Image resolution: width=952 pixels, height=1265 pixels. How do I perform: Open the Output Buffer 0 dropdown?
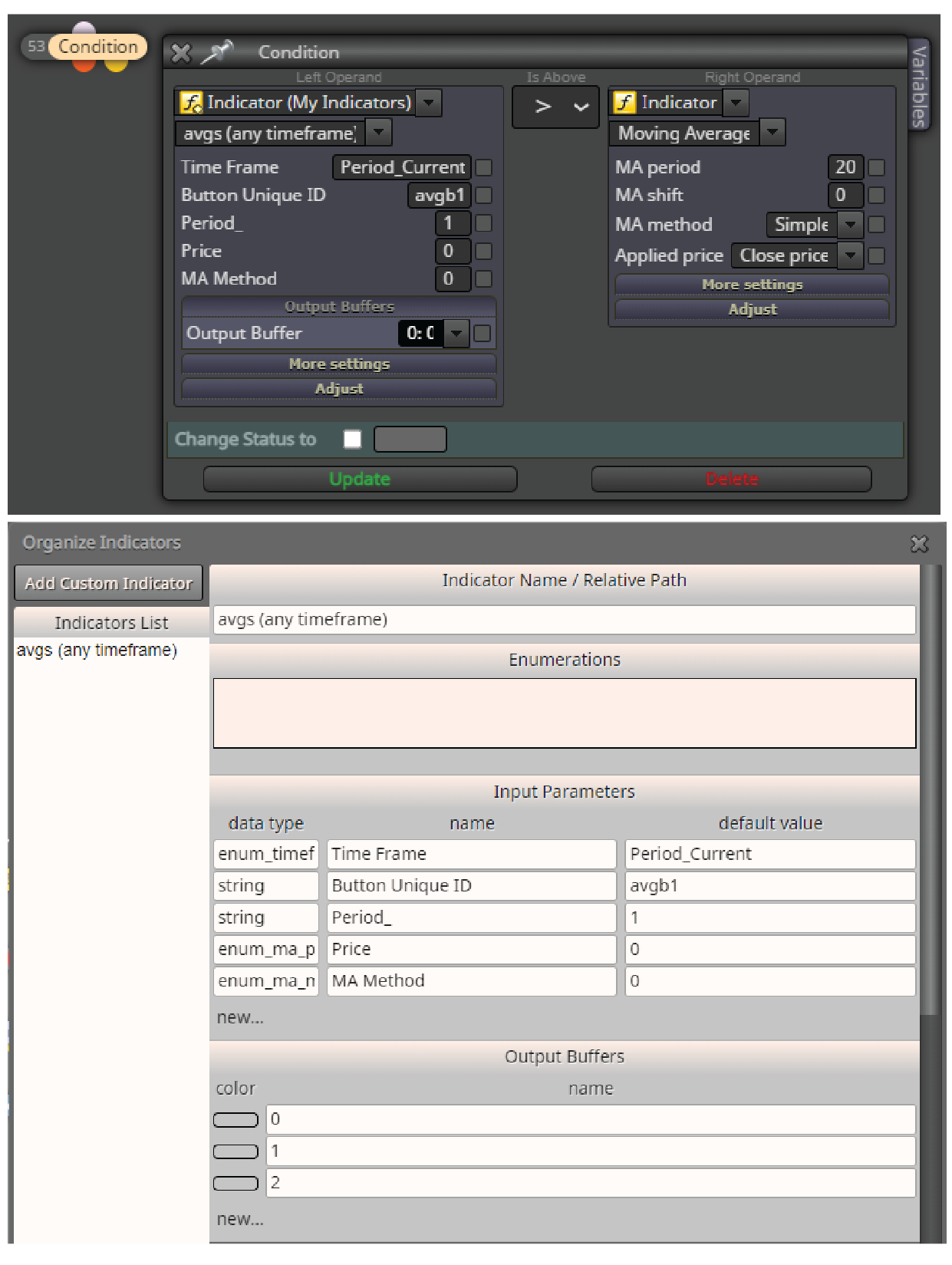pyautogui.click(x=456, y=333)
